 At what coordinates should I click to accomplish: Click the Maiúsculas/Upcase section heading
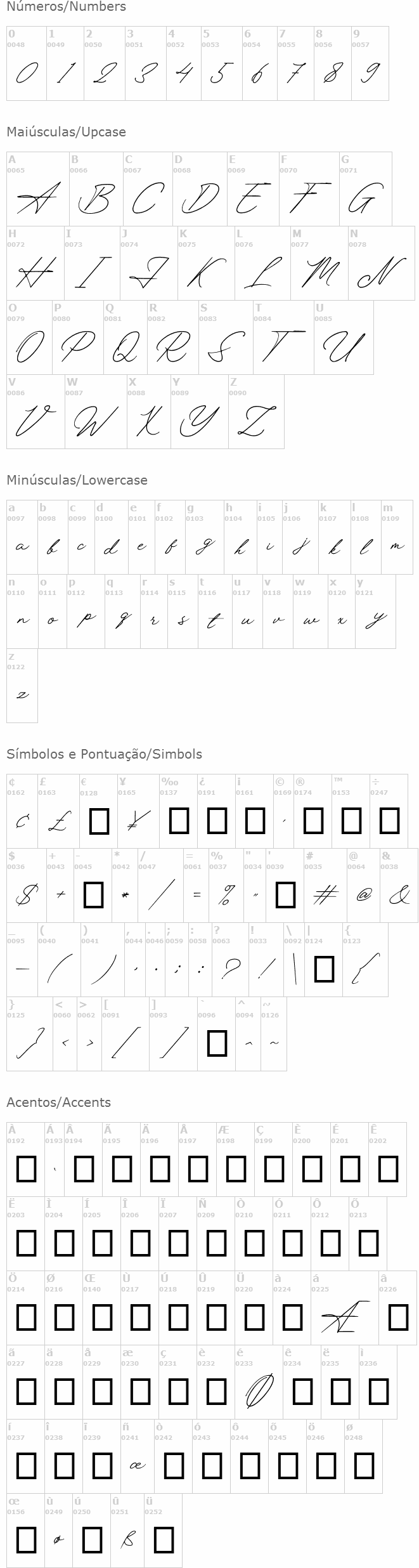point(66,132)
